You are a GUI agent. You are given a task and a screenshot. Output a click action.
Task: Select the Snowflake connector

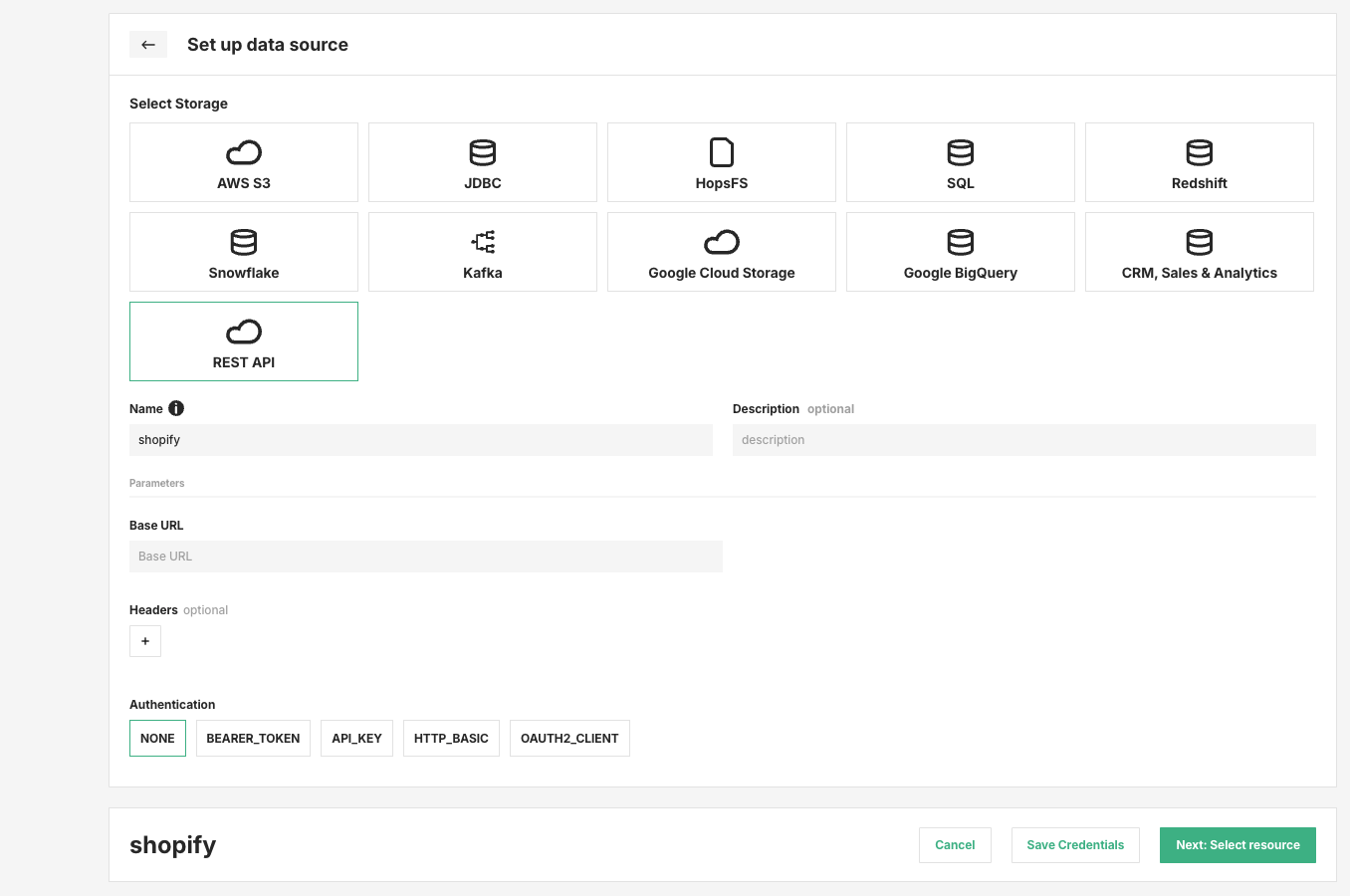click(x=243, y=251)
